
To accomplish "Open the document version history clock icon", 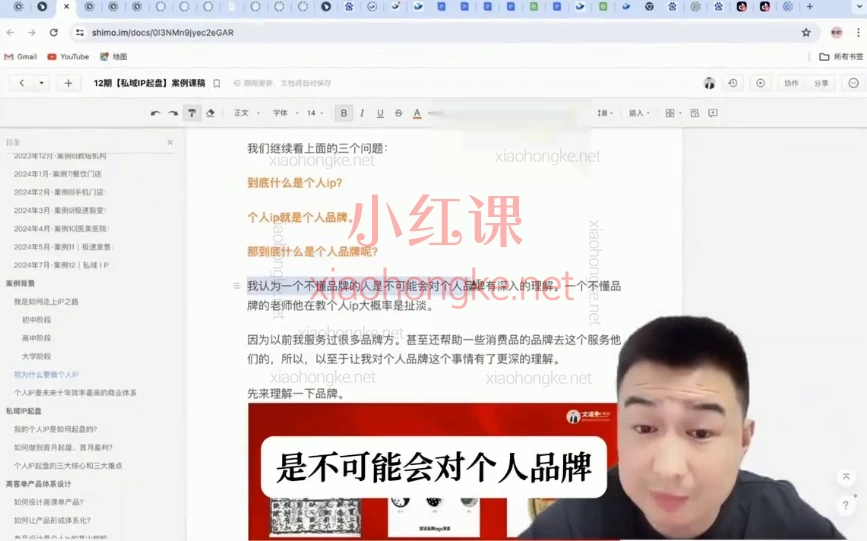I will click(x=733, y=83).
